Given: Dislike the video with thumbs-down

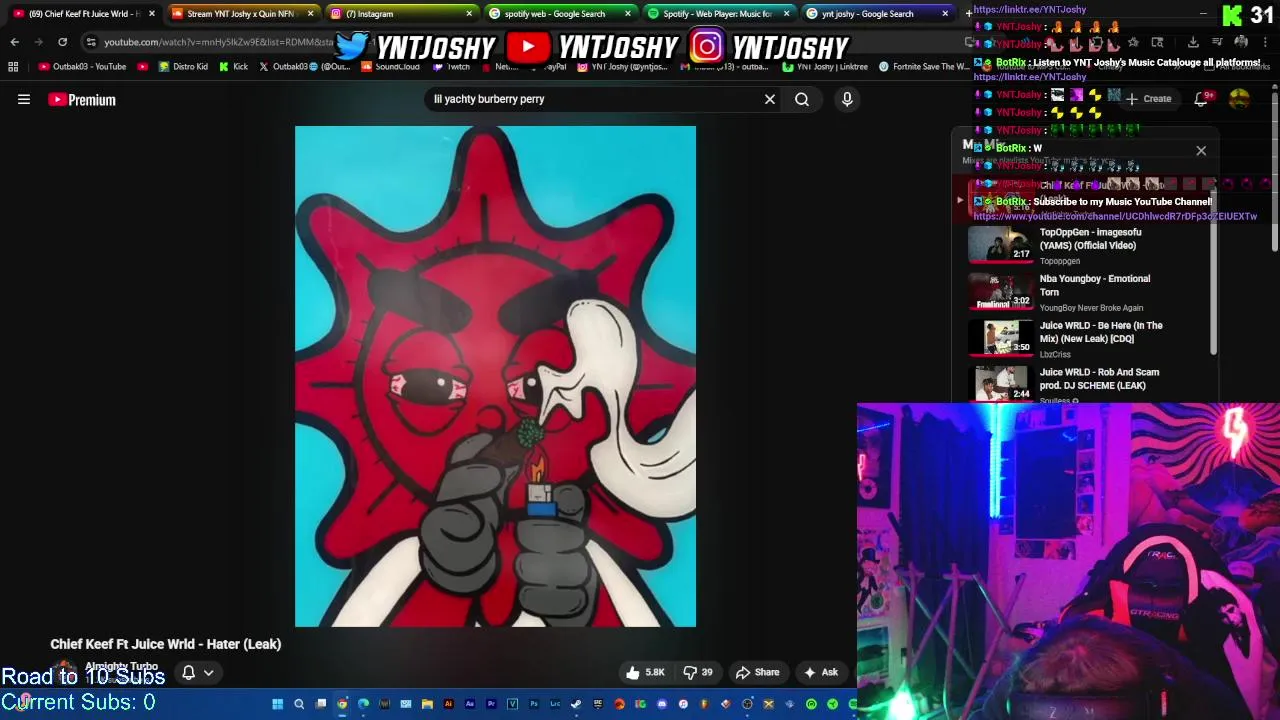Looking at the screenshot, I should pyautogui.click(x=698, y=672).
